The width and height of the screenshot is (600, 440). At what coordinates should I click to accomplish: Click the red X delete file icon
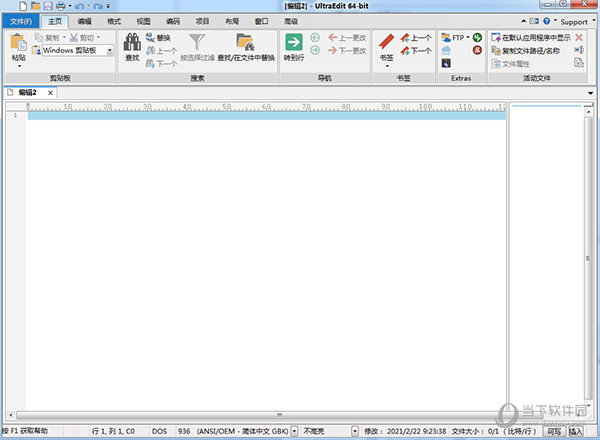coord(579,37)
